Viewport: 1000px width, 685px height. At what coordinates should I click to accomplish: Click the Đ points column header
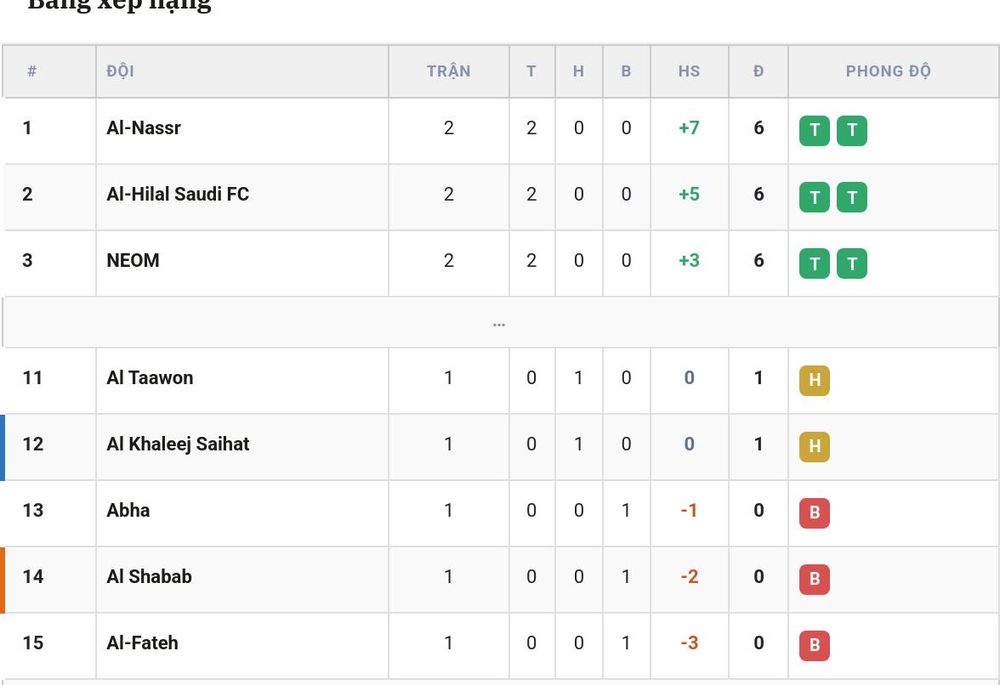coord(758,71)
